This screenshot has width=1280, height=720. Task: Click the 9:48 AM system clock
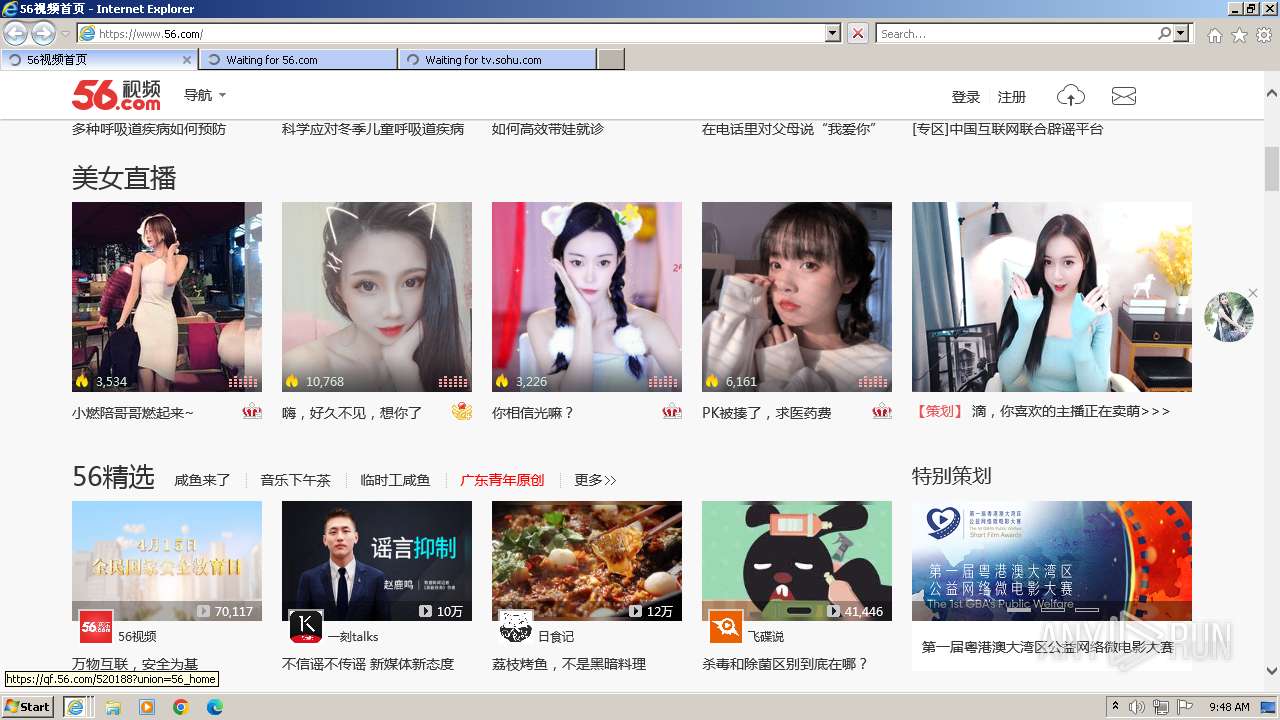click(x=1229, y=707)
